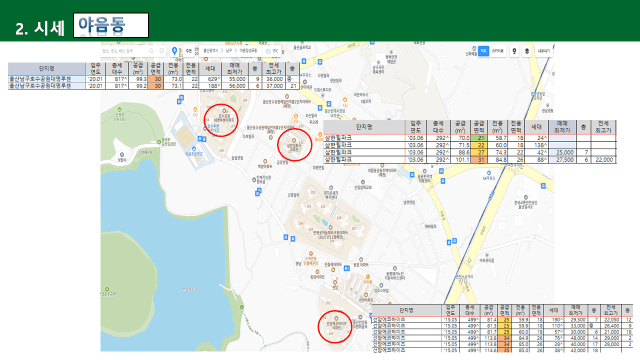
Task: Click into the map place search field
Action: point(124,51)
